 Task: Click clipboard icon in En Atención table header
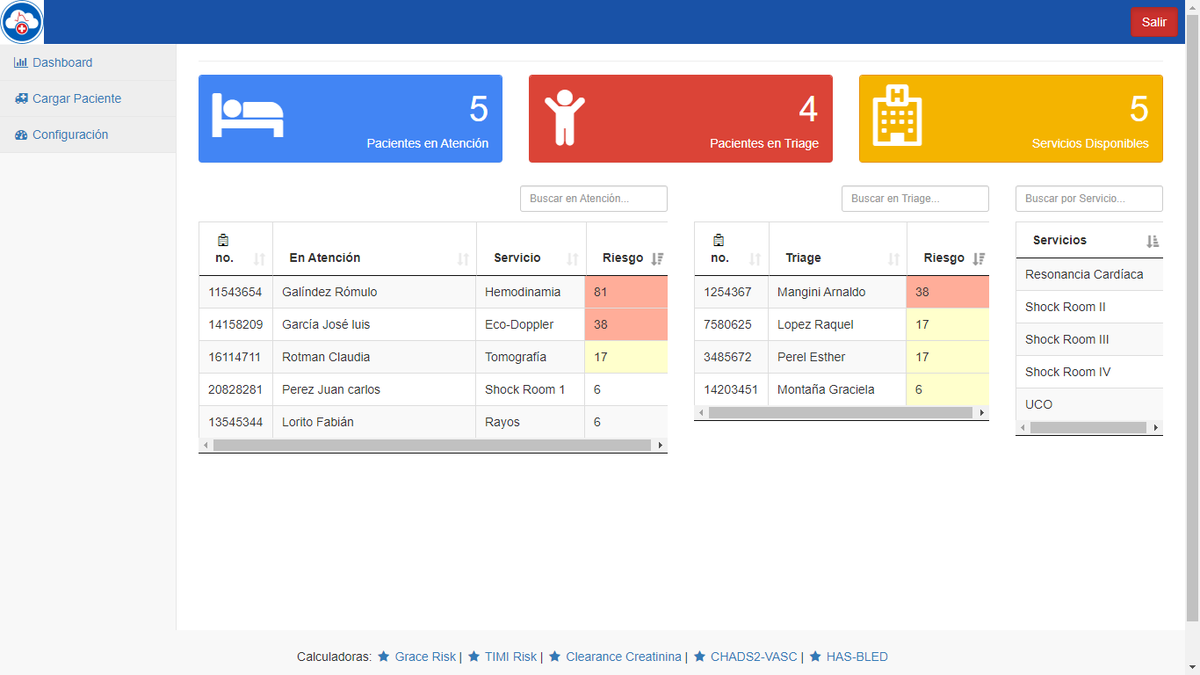point(222,240)
